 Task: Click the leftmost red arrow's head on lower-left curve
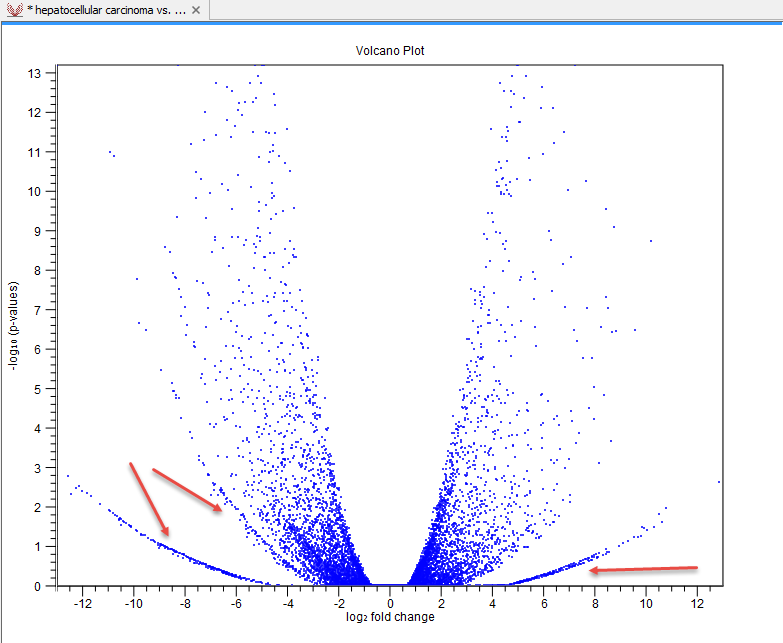click(165, 531)
